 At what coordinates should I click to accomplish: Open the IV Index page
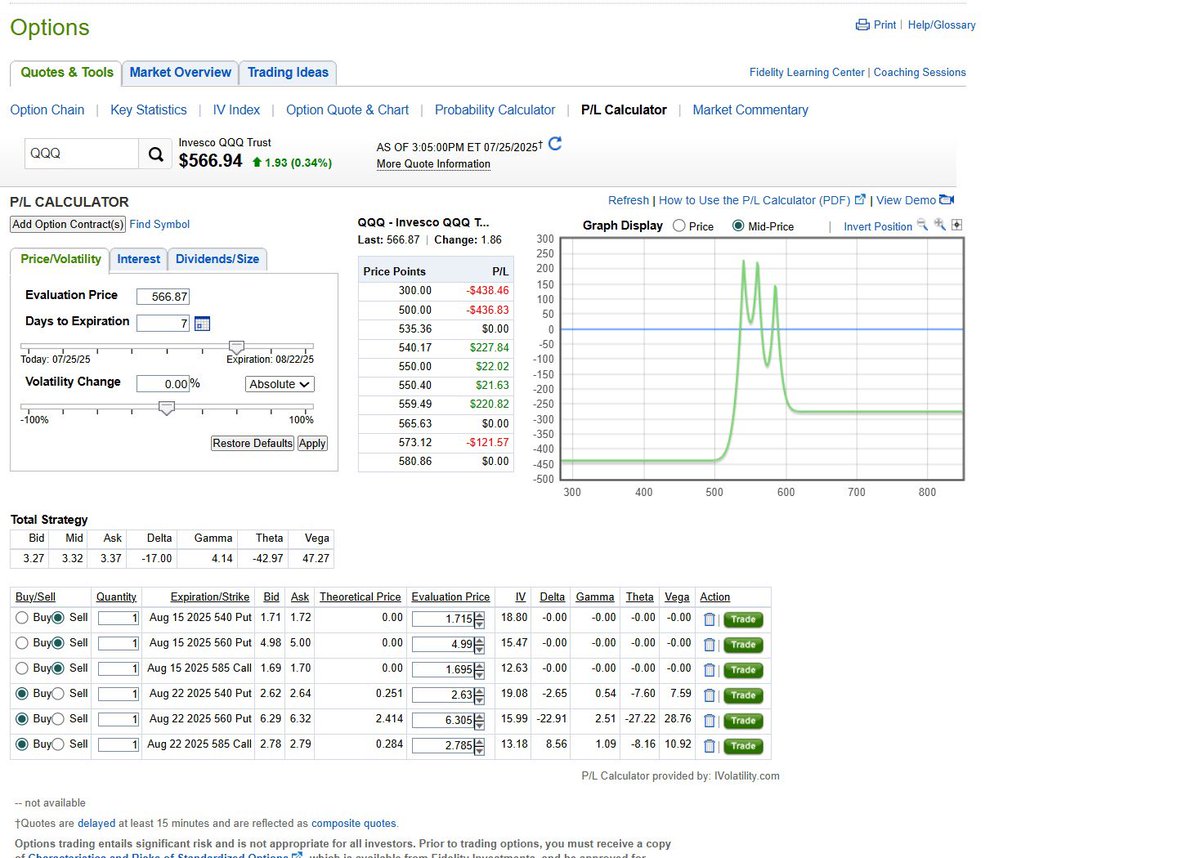(236, 110)
